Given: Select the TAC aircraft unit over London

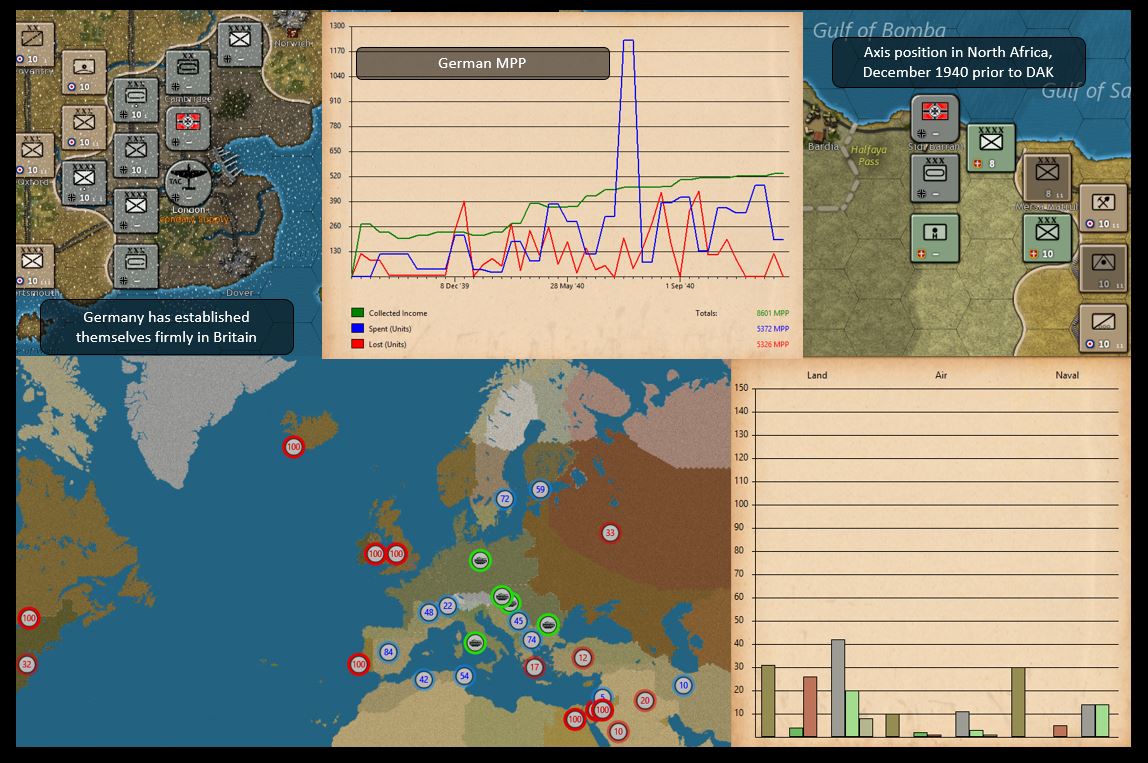Looking at the screenshot, I should coord(188,182).
